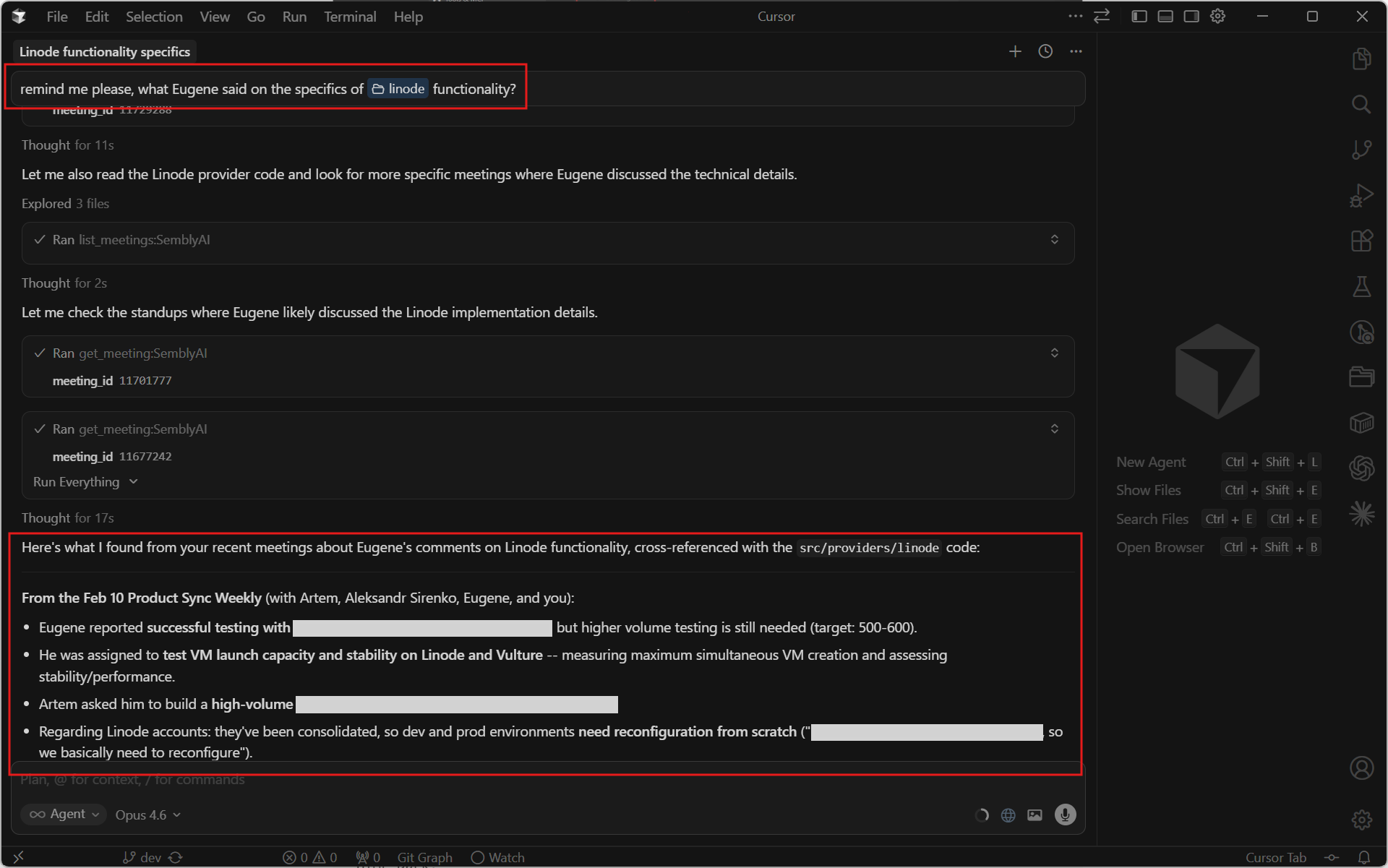This screenshot has height=868, width=1388.
Task: Toggle the bottom panel layout icon
Action: [x=1165, y=16]
